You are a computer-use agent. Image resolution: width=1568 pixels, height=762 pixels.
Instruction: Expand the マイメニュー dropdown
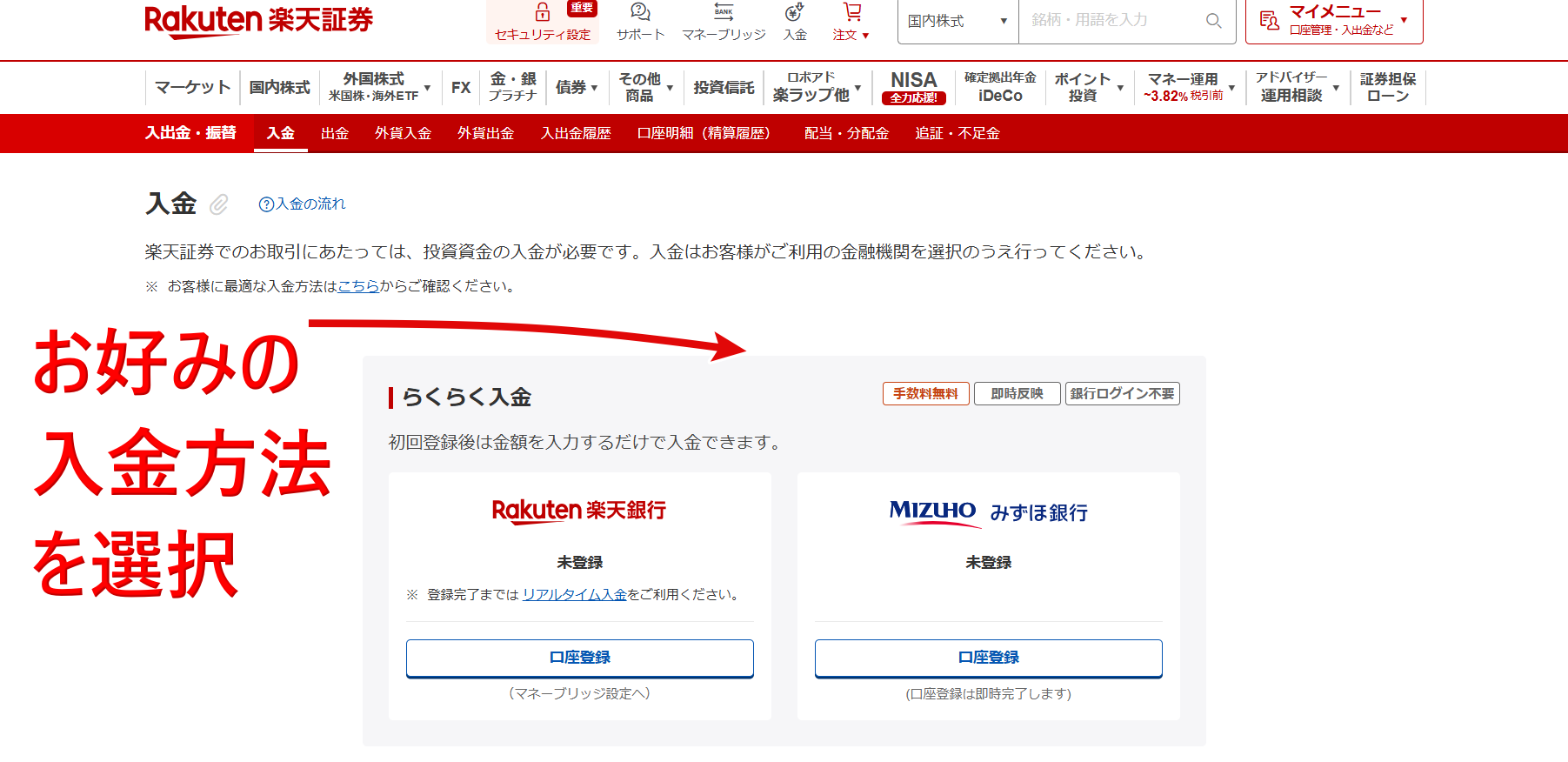[1404, 19]
